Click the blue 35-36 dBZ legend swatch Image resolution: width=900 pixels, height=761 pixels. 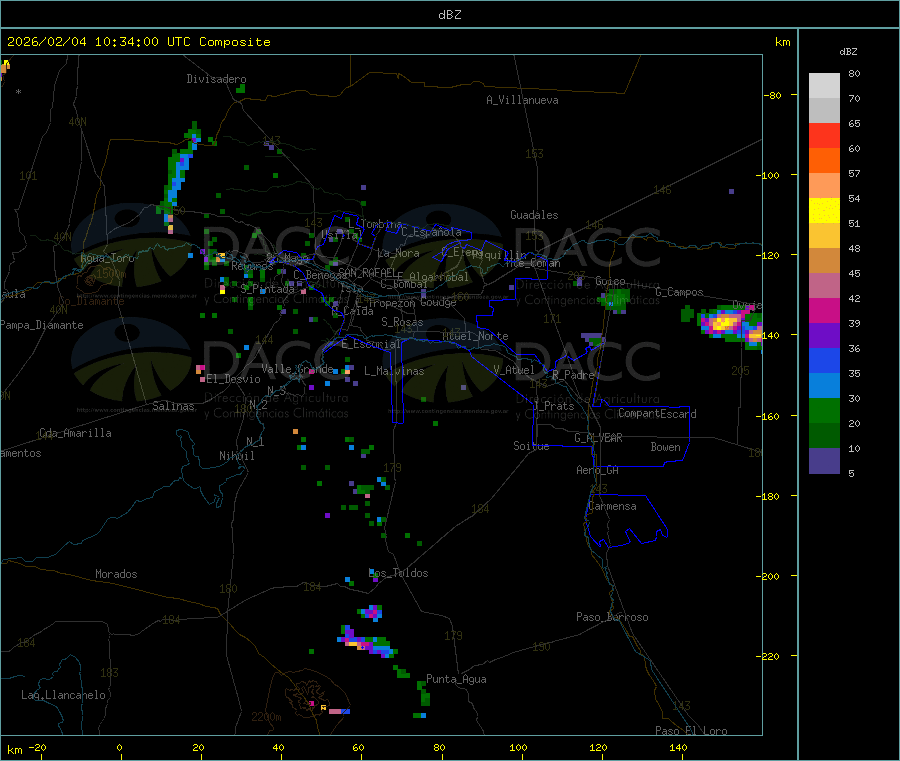click(824, 360)
